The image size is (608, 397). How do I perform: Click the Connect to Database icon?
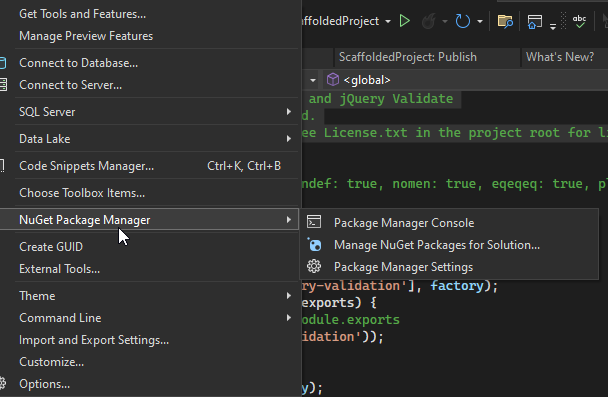point(3,63)
